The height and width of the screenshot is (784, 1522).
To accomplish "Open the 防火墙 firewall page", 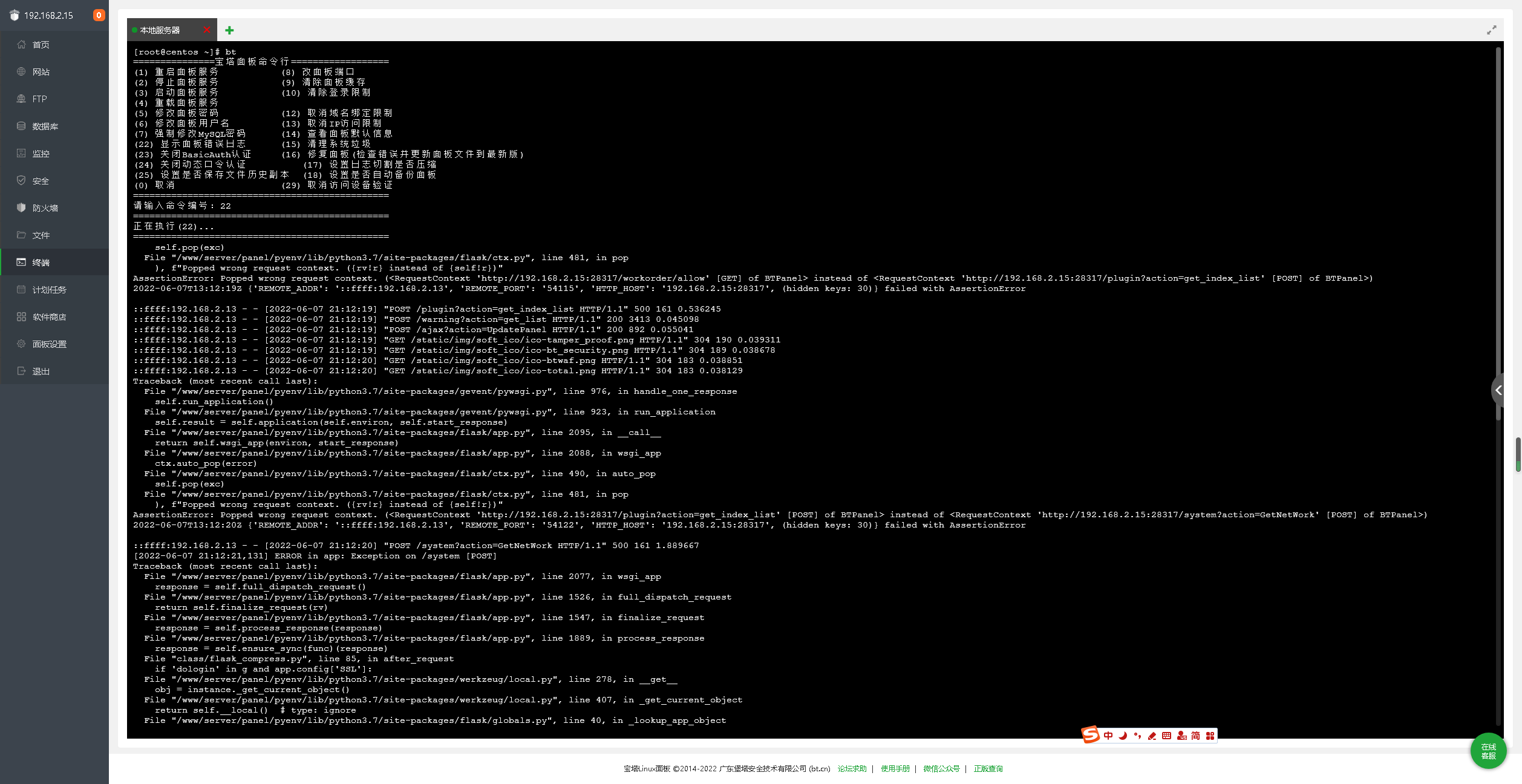I will [x=45, y=208].
